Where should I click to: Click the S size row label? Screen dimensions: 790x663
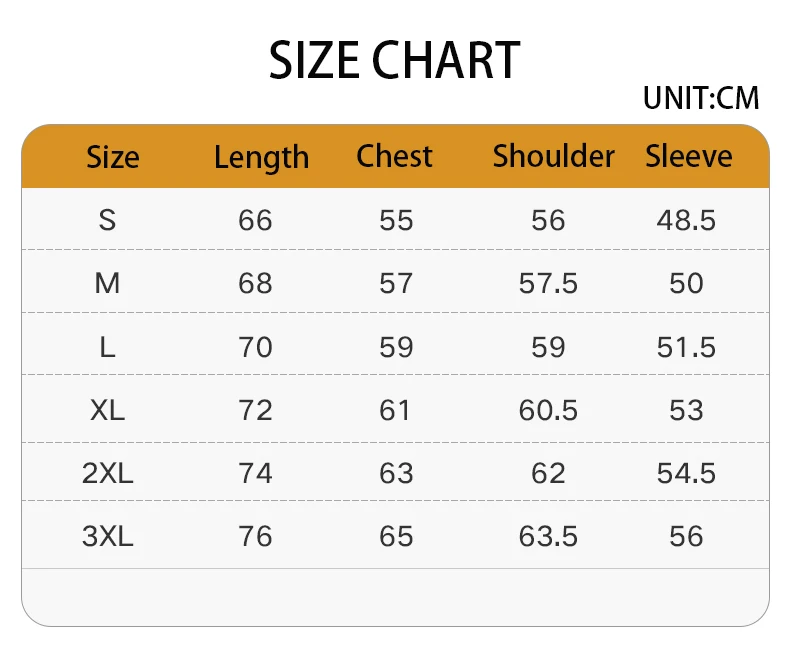point(107,220)
